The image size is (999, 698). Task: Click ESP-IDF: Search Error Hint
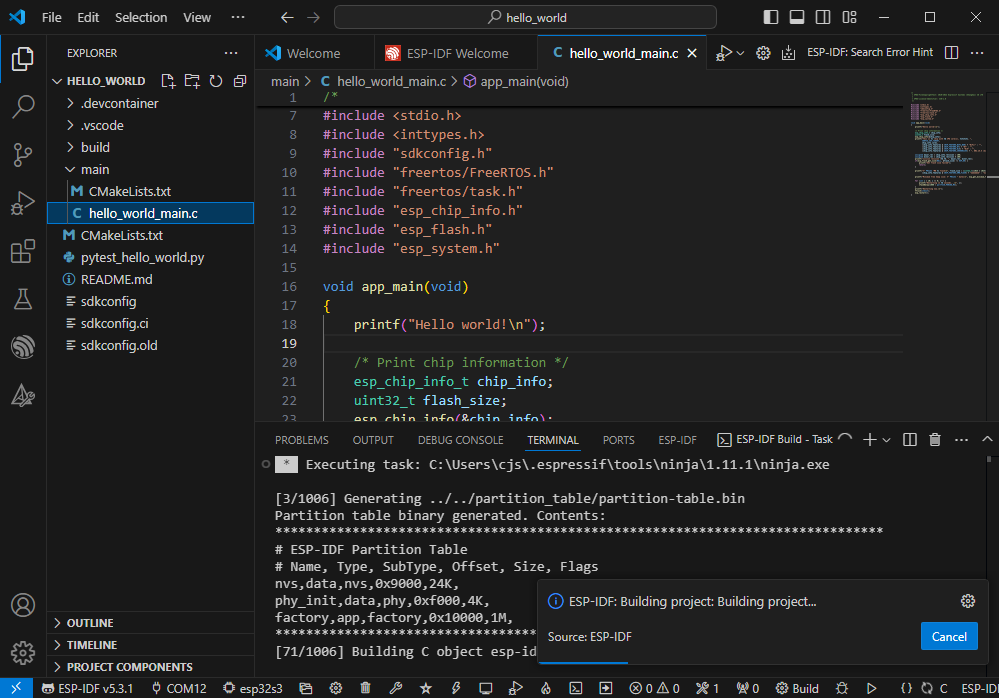coord(869,53)
